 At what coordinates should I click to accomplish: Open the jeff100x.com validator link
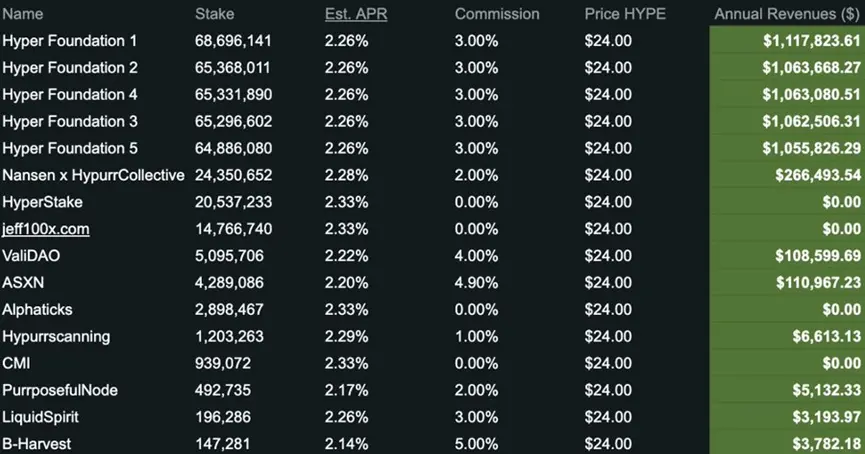click(46, 229)
